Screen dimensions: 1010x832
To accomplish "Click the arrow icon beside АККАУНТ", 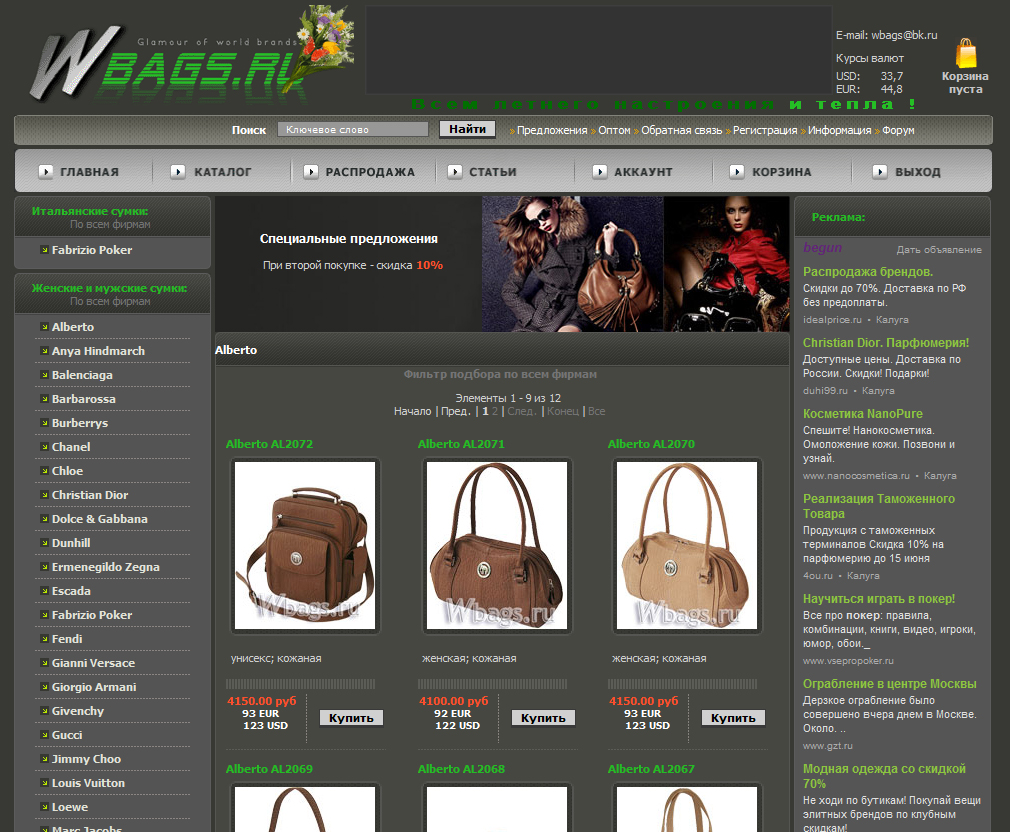I will point(600,171).
